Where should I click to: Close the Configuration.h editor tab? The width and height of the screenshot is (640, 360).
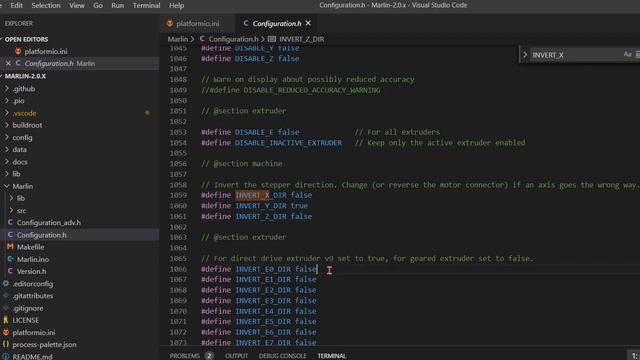click(x=308, y=23)
